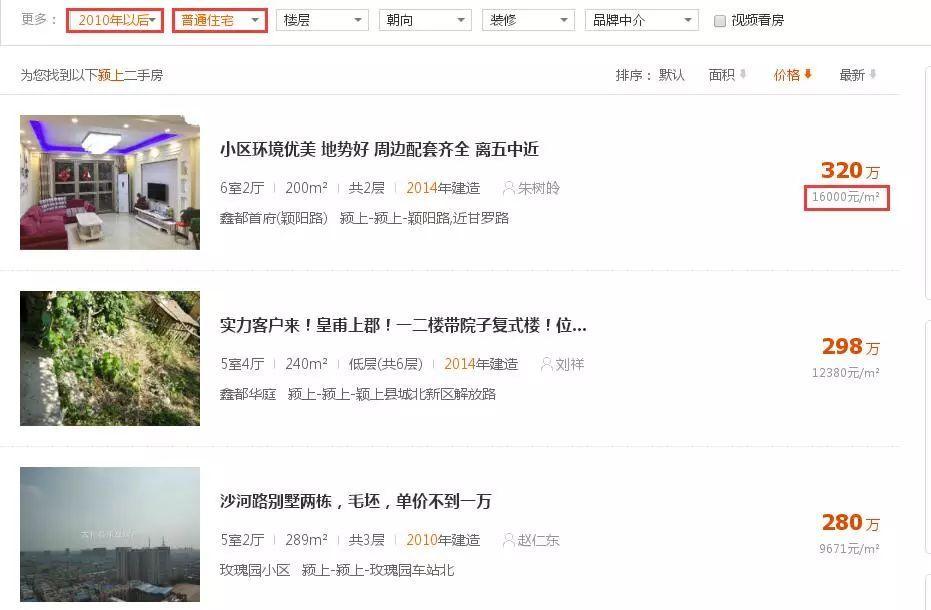Click the 240m² area text

coord(306,364)
